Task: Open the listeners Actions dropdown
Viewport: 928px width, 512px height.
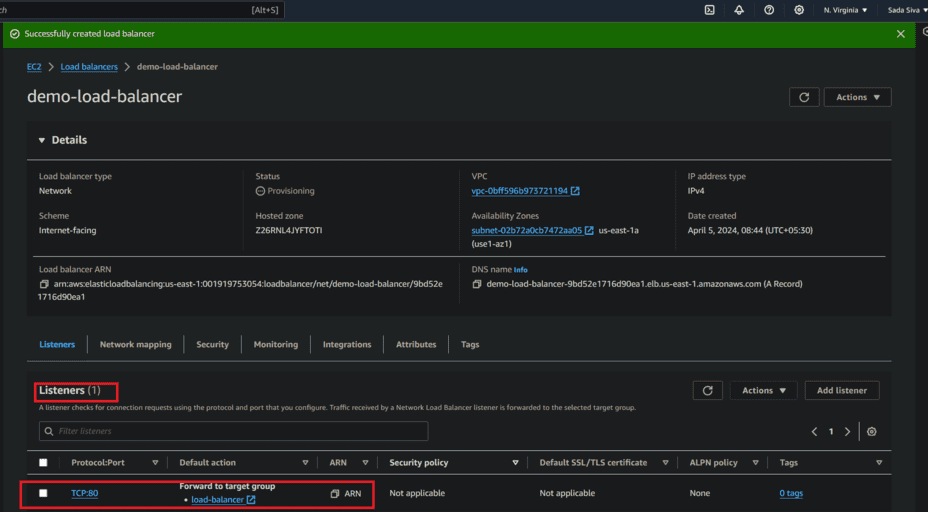Action: (x=763, y=391)
